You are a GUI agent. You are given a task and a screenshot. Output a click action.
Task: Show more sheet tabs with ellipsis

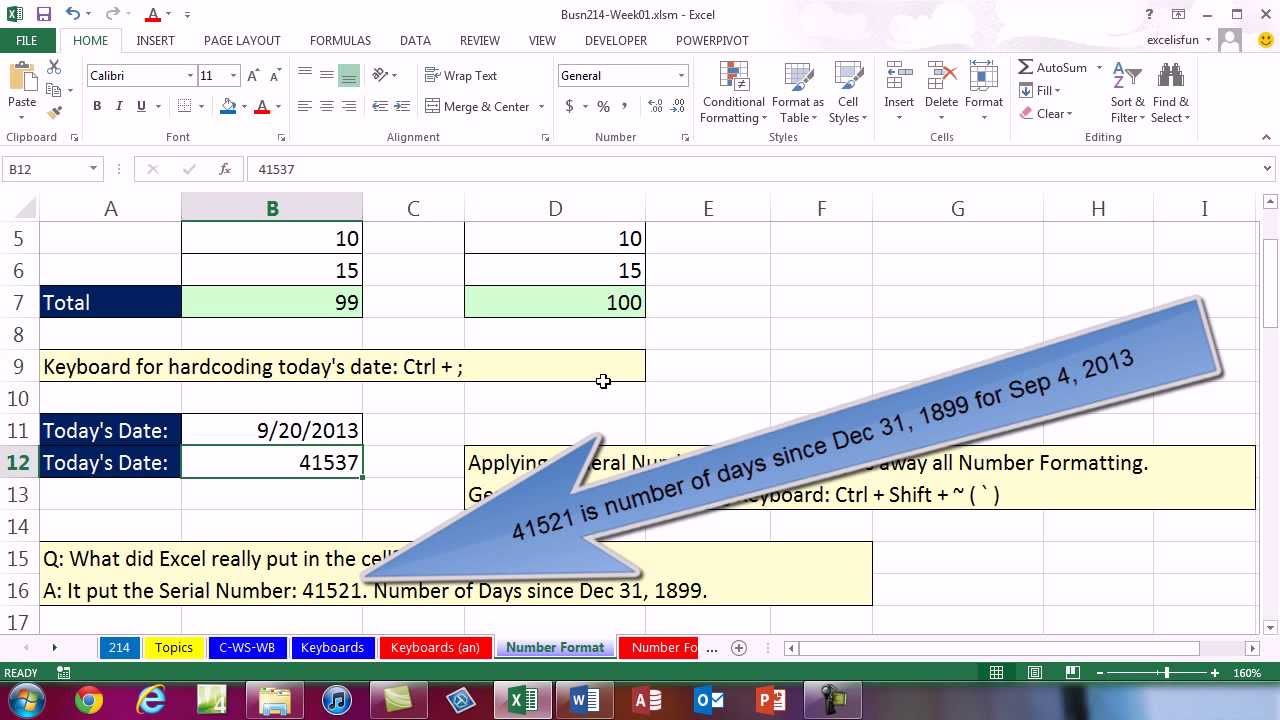point(712,647)
